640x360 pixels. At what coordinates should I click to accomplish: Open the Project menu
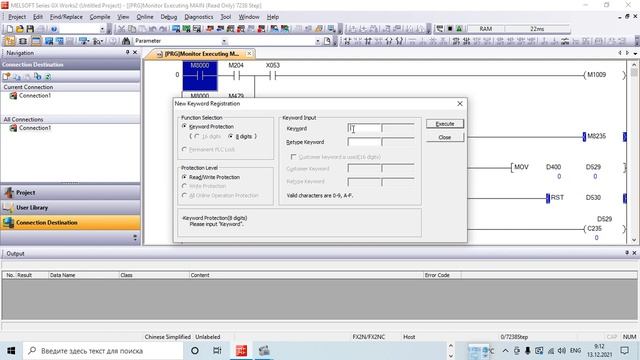[x=17, y=17]
